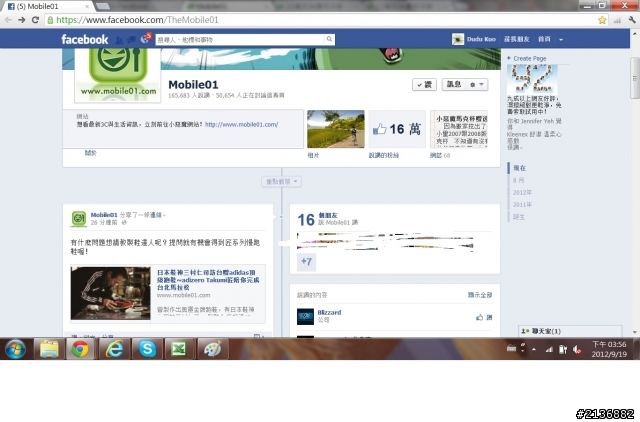Open the notes thumbnail tile
The height and width of the screenshot is (422, 640).
point(459,129)
